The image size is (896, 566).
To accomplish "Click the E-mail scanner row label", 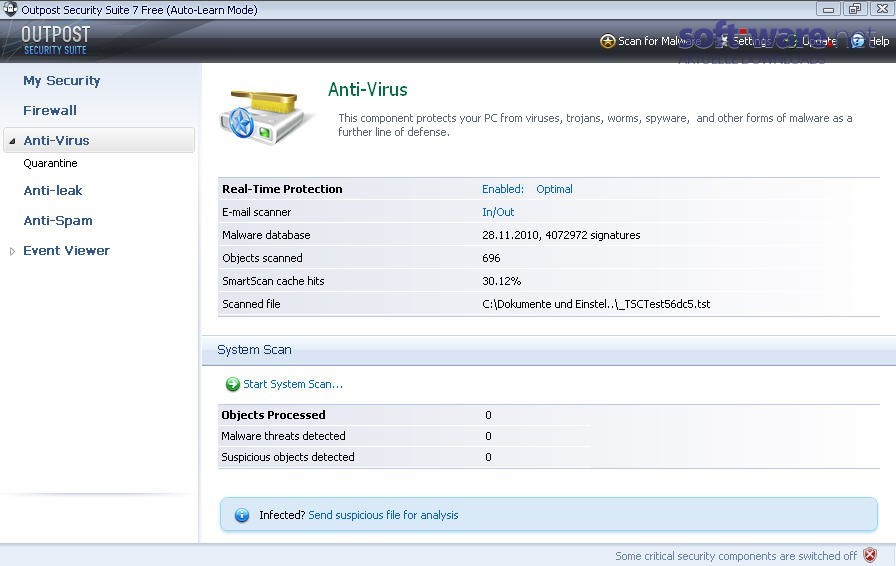I will pos(257,212).
